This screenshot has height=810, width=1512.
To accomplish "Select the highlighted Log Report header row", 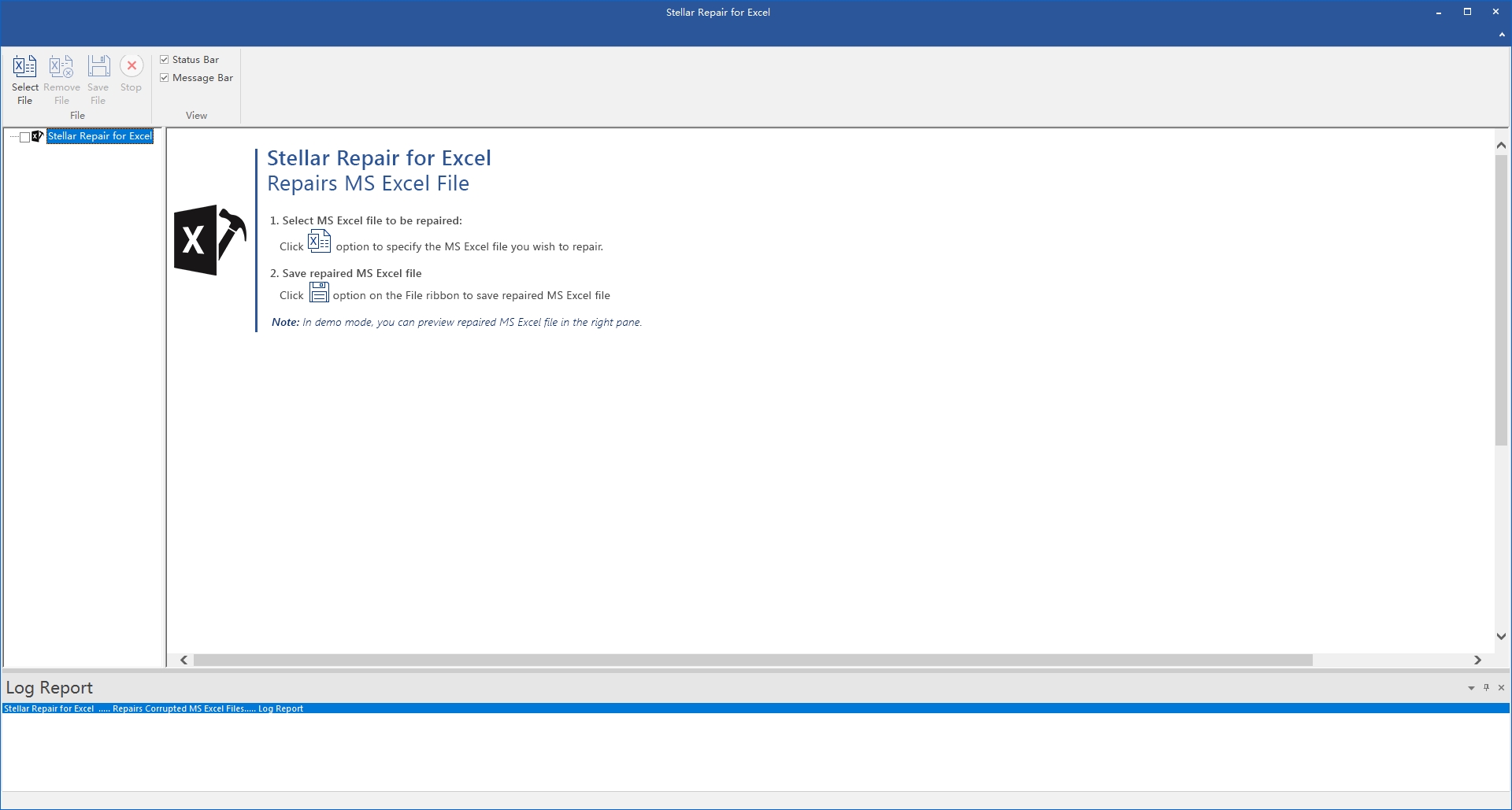I will click(x=756, y=708).
